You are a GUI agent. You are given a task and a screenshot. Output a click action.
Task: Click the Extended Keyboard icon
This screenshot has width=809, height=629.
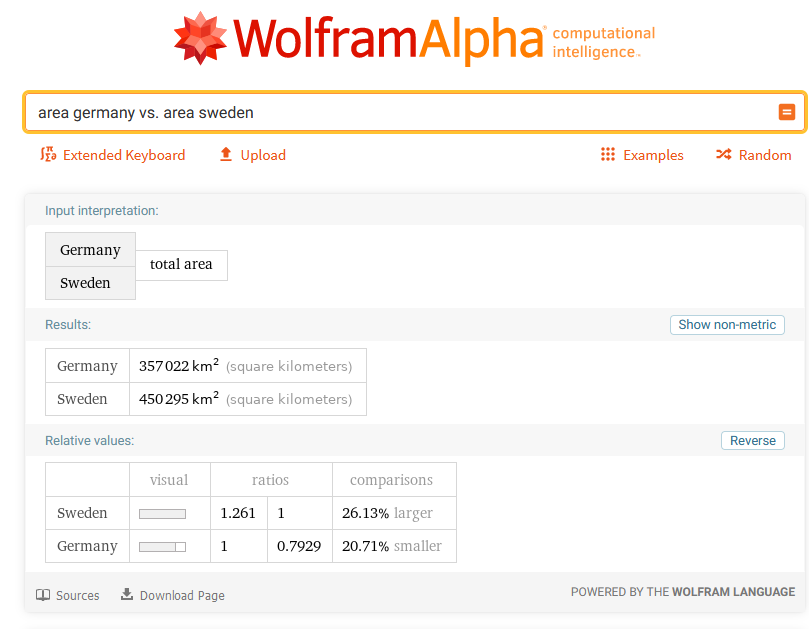[x=48, y=154]
